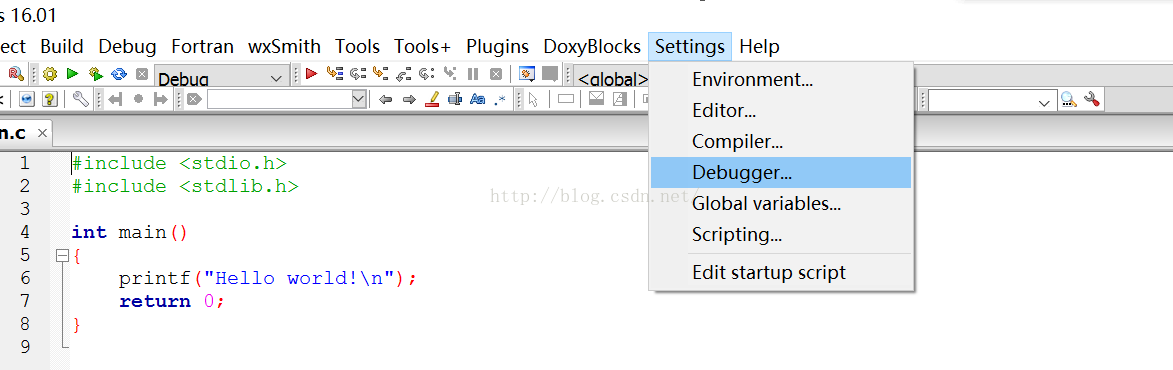Click the blue web browser icon
The image size is (1173, 370).
[x=27, y=99]
